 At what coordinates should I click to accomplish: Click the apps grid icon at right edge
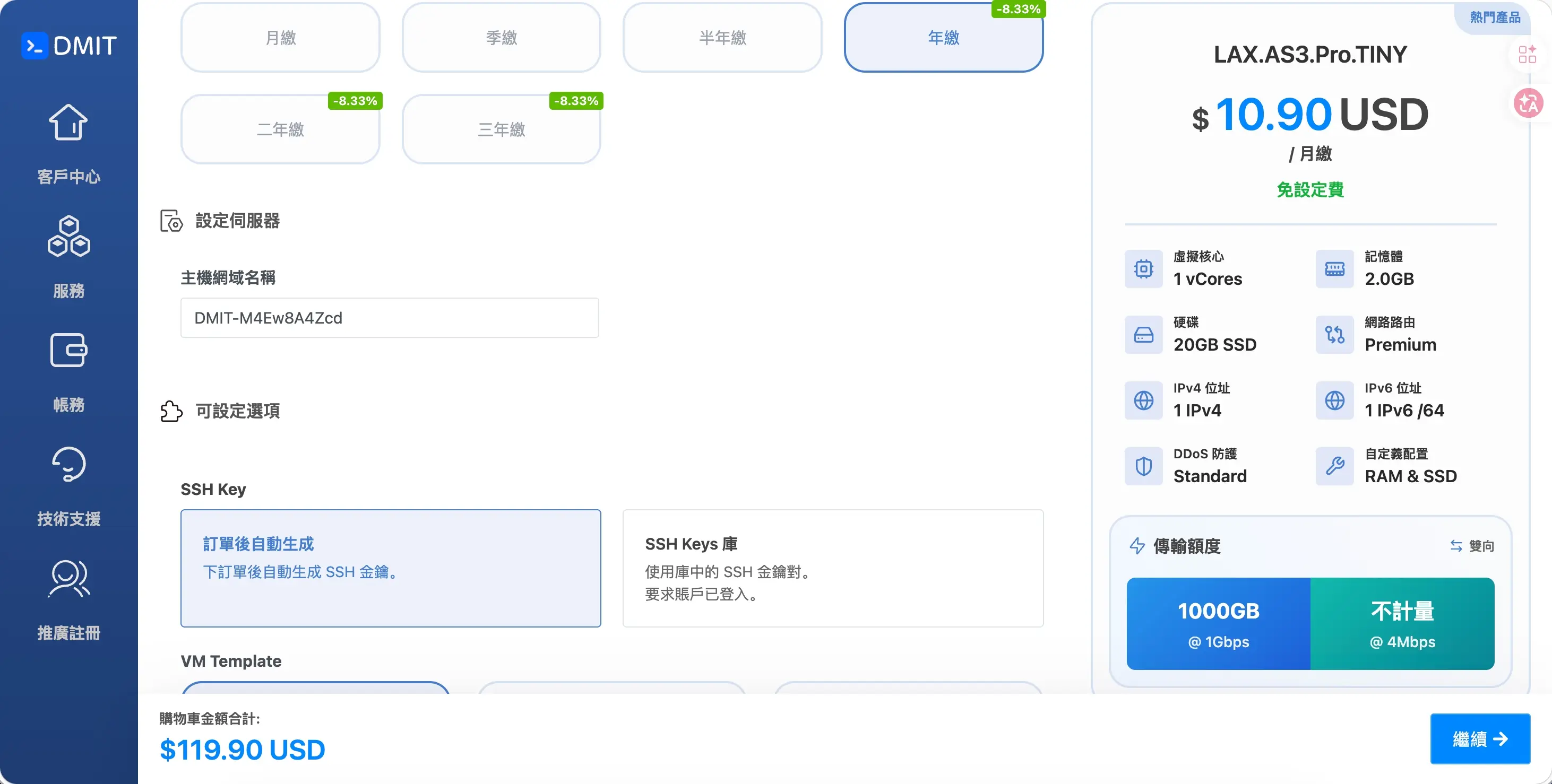click(x=1527, y=55)
